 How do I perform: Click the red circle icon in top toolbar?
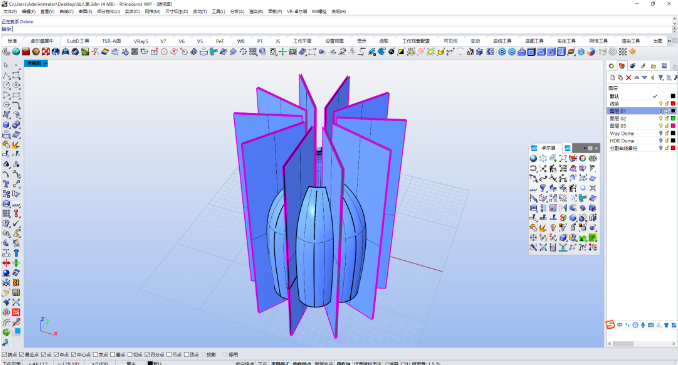pos(164,52)
